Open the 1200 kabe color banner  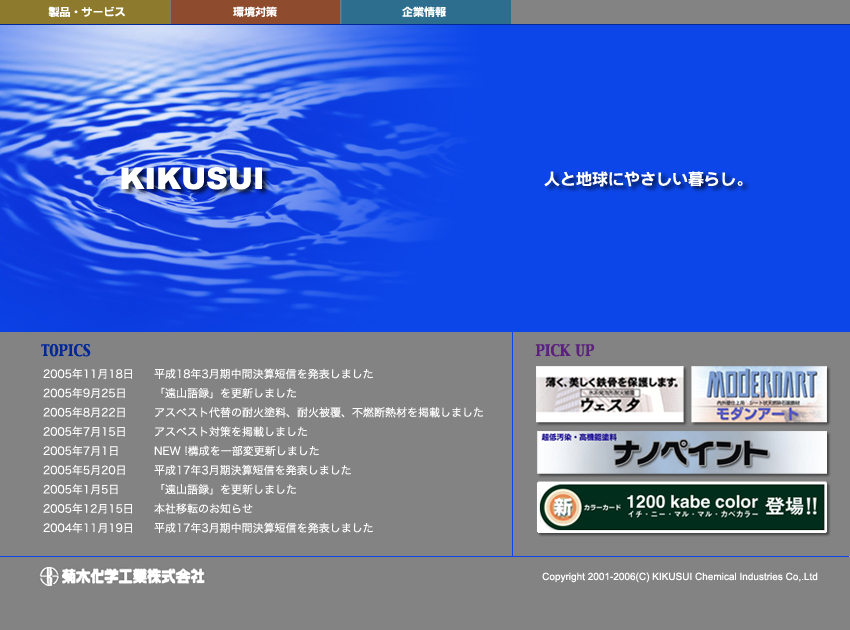681,507
